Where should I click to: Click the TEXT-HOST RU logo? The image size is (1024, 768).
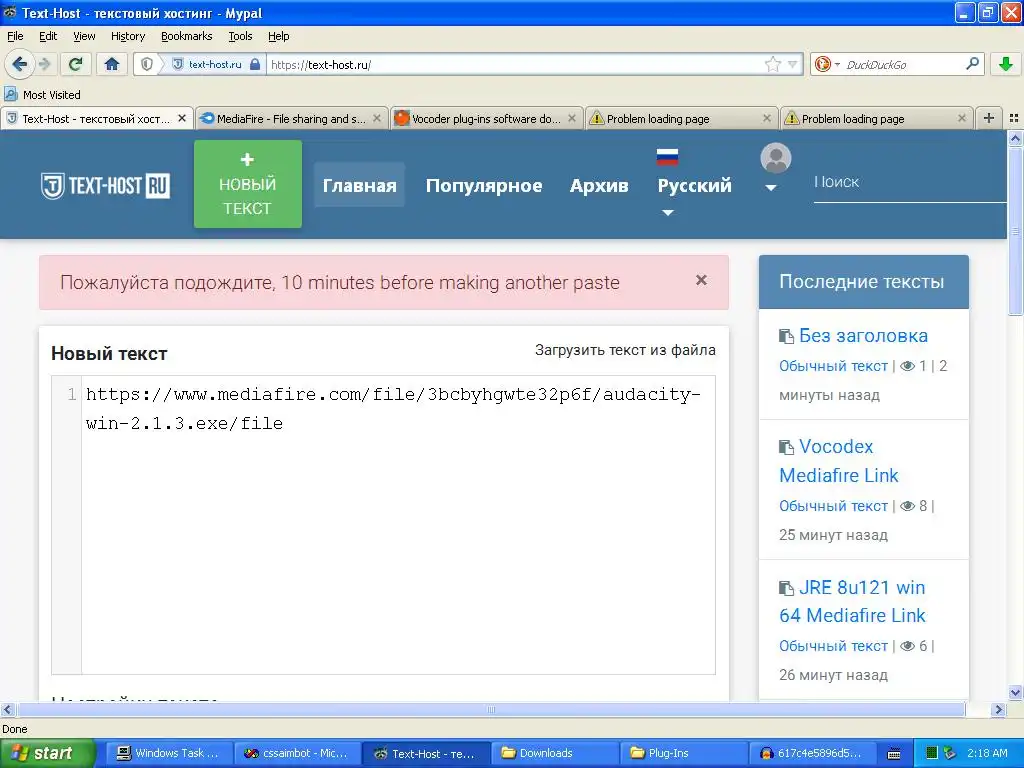(x=105, y=185)
